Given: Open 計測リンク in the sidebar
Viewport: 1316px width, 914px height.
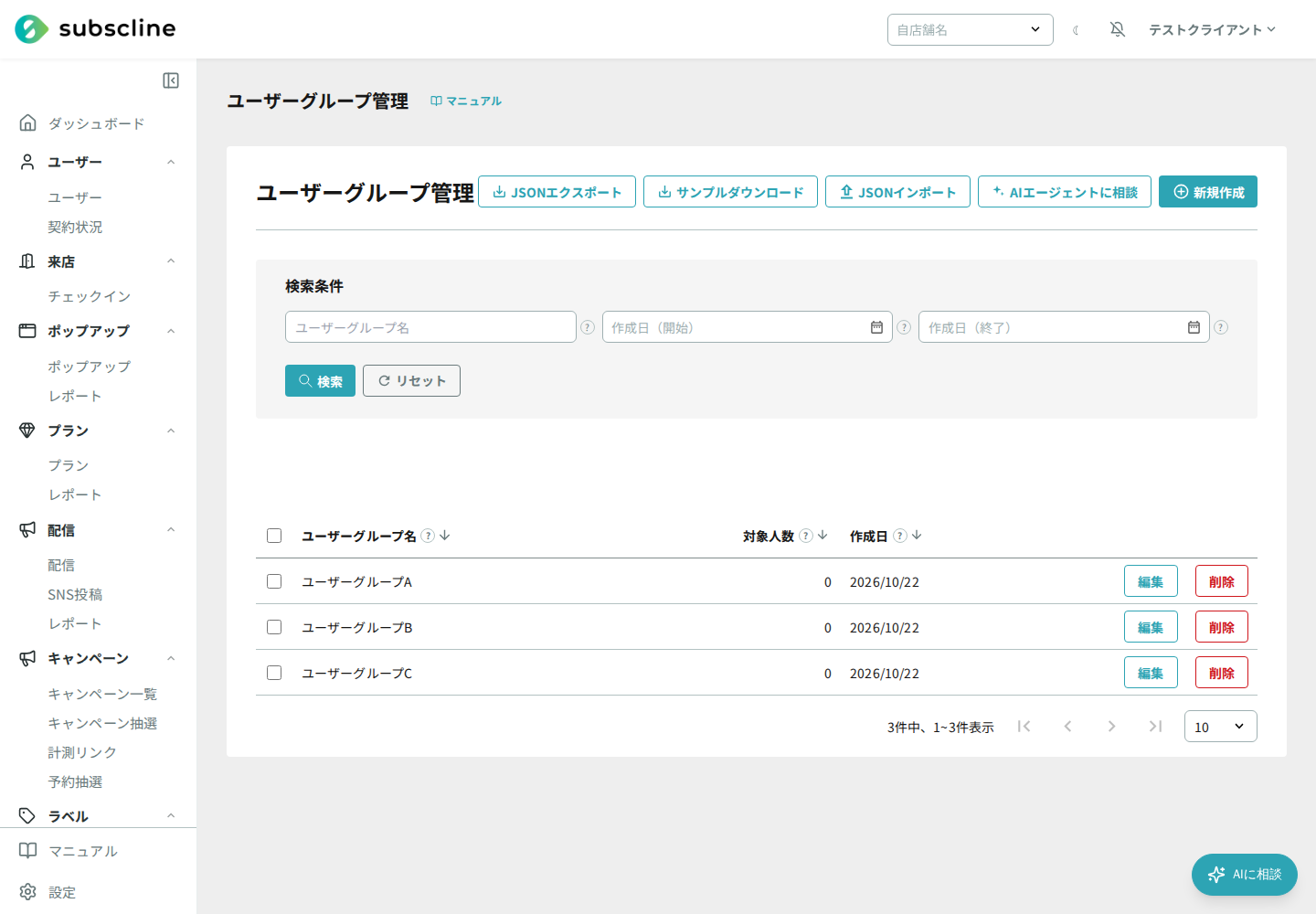Looking at the screenshot, I should (82, 752).
